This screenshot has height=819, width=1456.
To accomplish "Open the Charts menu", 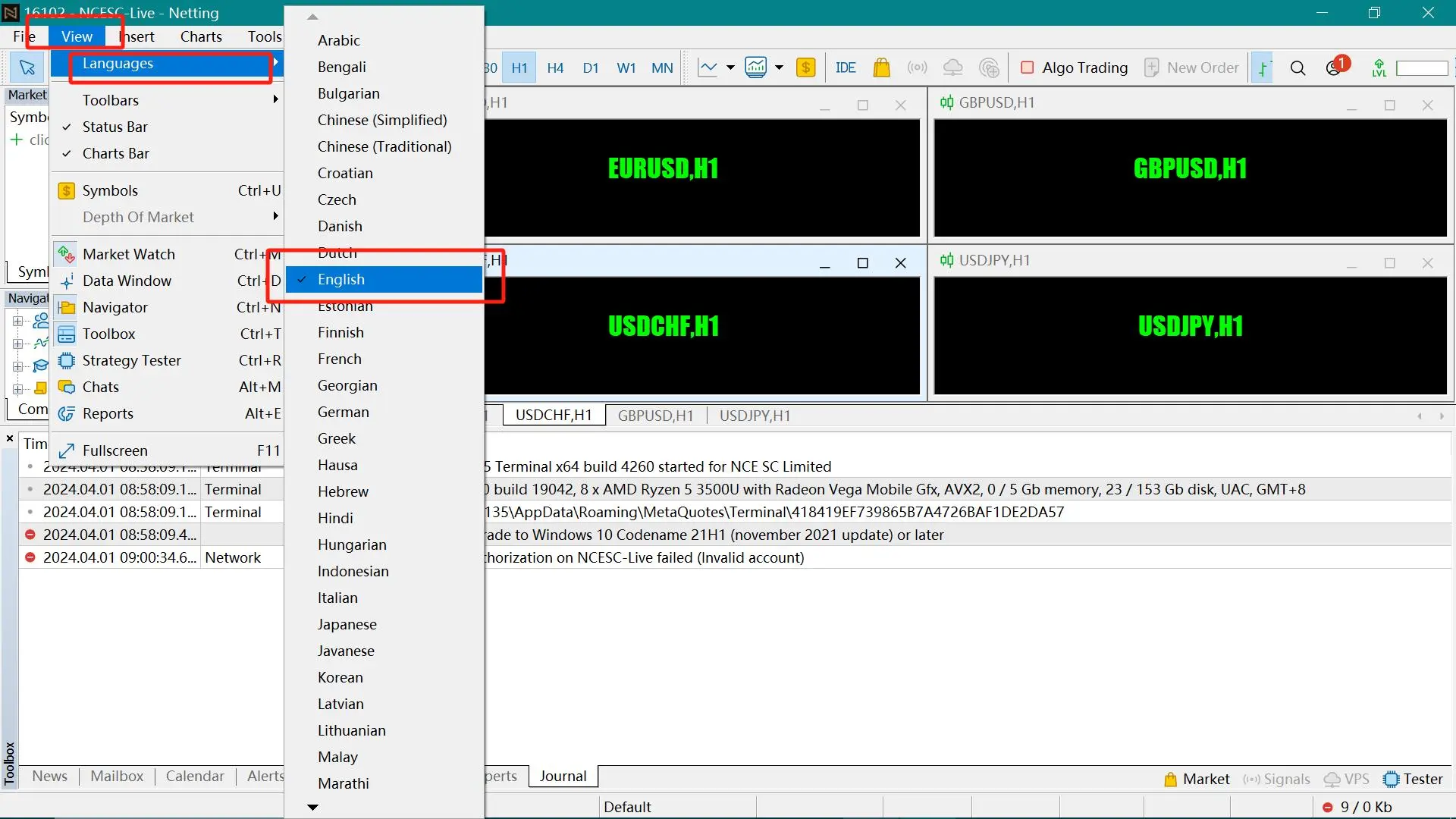I will click(201, 36).
